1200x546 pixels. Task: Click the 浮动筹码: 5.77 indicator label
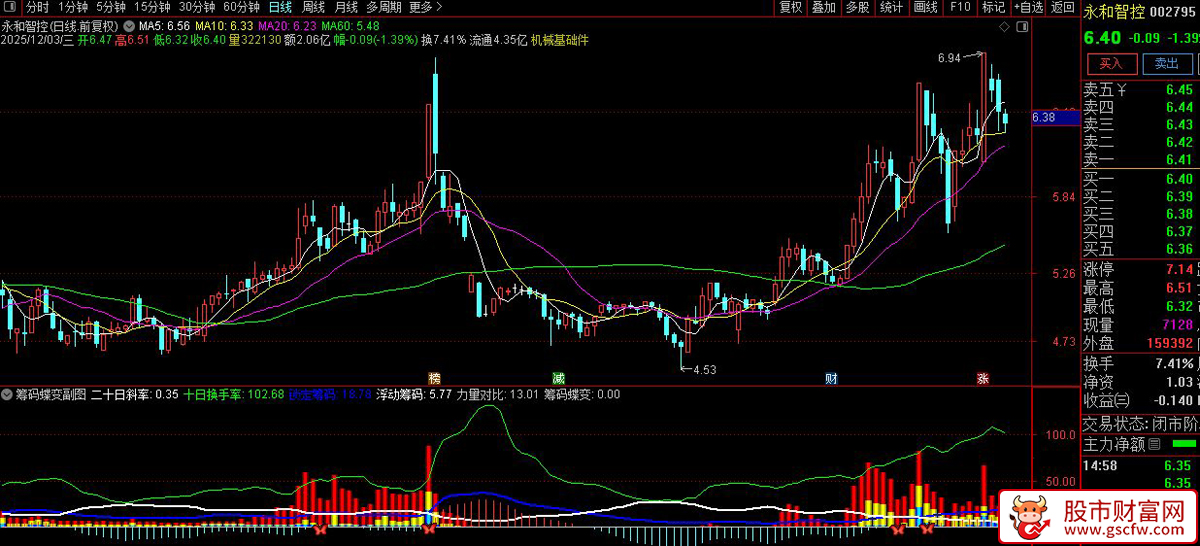coord(413,394)
